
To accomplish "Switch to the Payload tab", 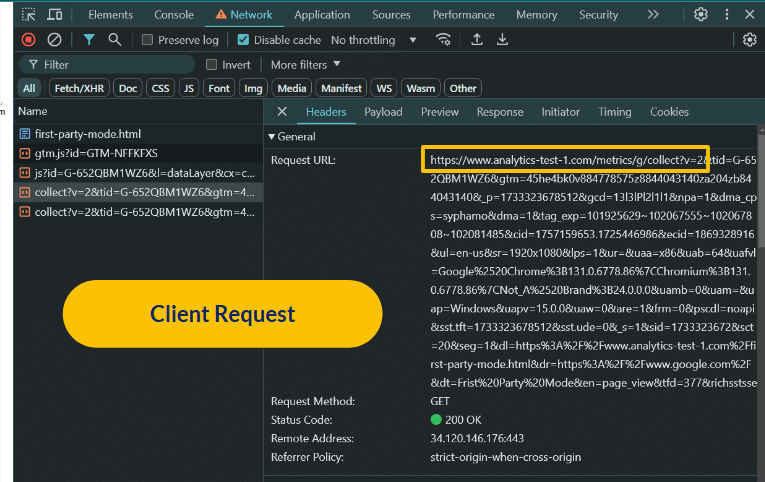I will pos(383,112).
